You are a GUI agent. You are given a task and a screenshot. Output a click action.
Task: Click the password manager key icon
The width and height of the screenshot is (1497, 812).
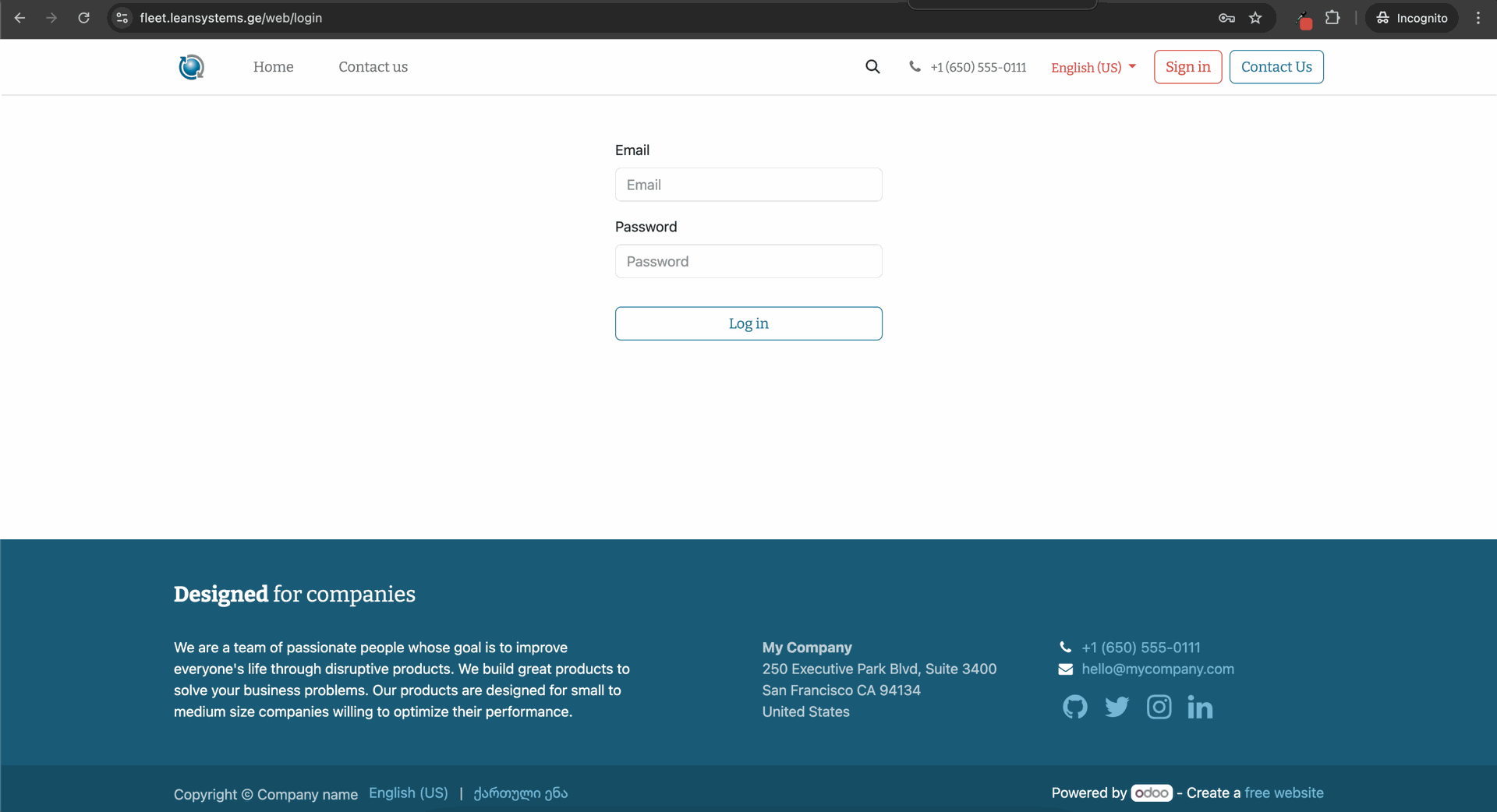[1226, 18]
